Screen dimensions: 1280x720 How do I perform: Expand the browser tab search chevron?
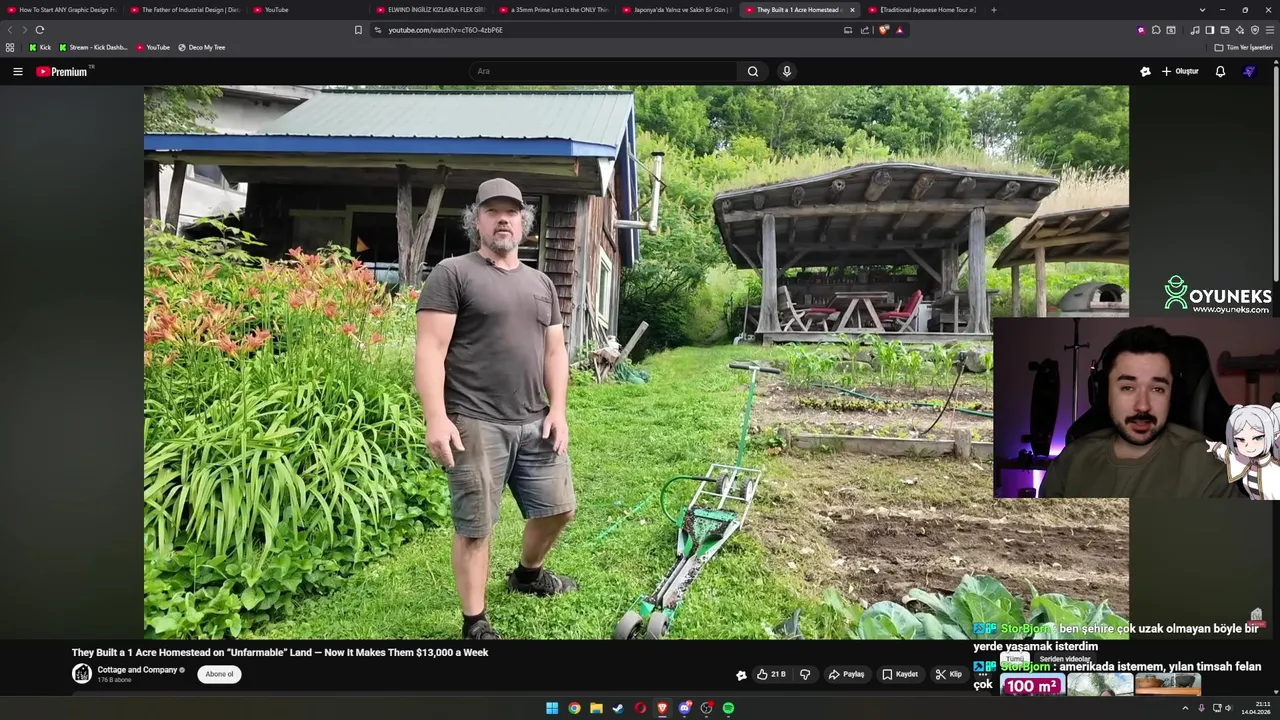click(x=1202, y=10)
